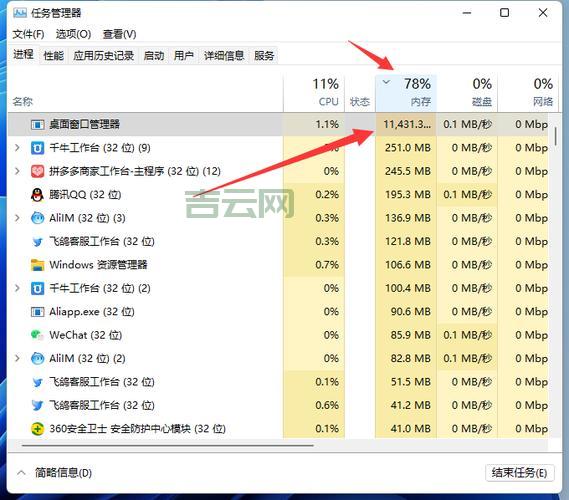Click the 腾讯QQ penguin icon
569x500 pixels.
(37, 195)
